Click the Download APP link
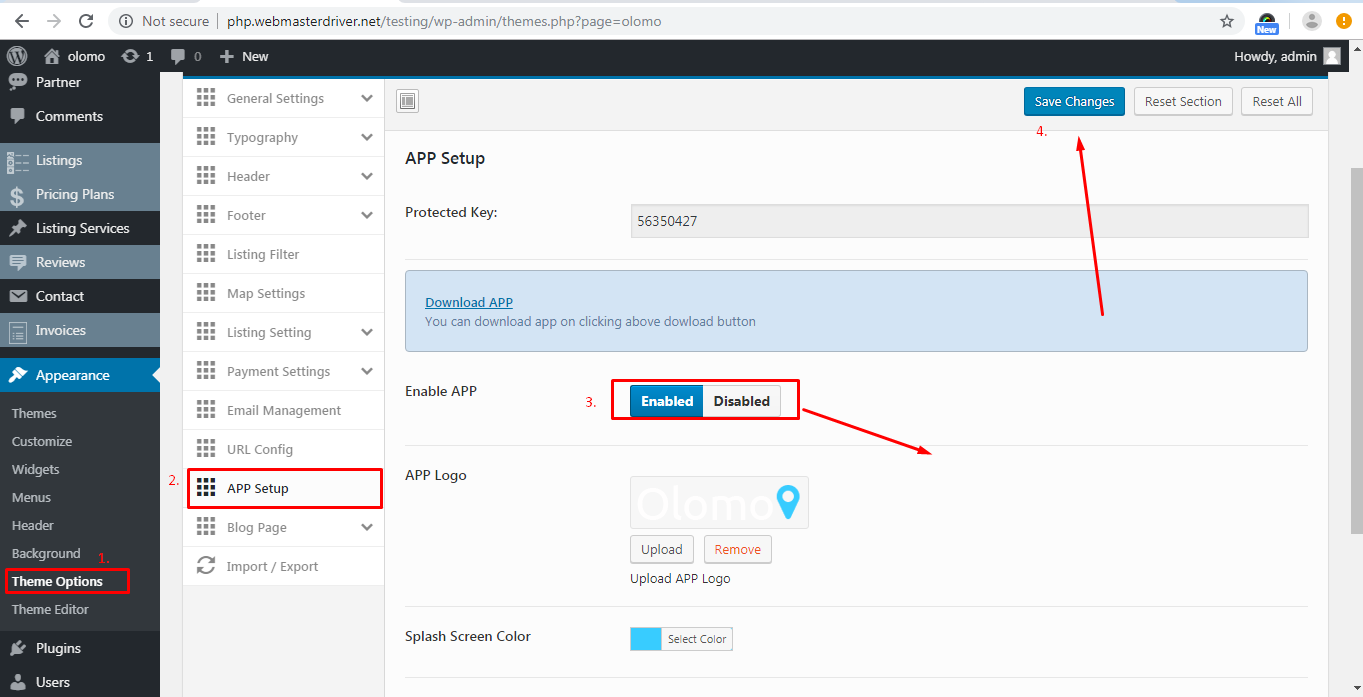The height and width of the screenshot is (697, 1363). pyautogui.click(x=469, y=302)
